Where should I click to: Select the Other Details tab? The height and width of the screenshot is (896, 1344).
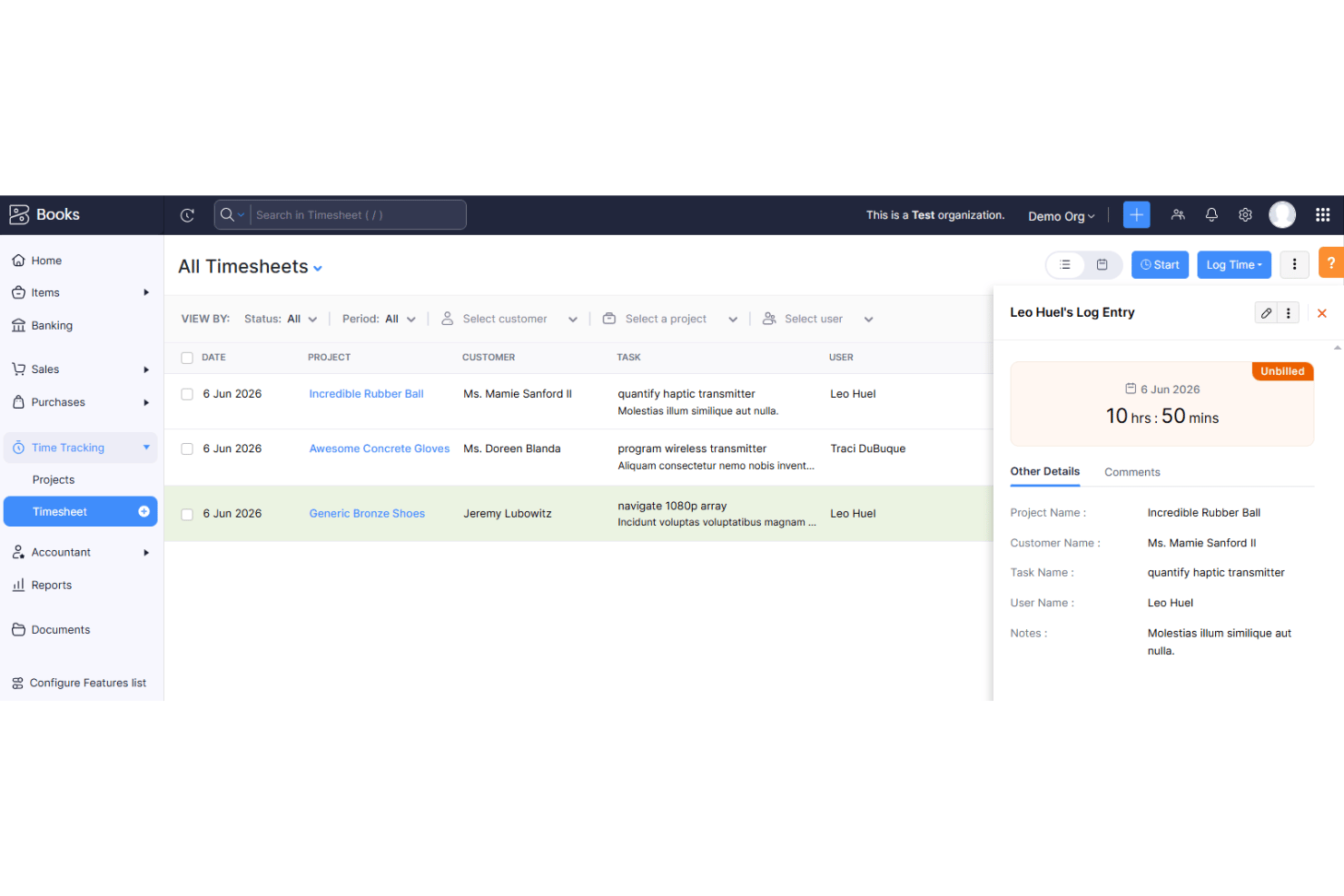click(1045, 472)
